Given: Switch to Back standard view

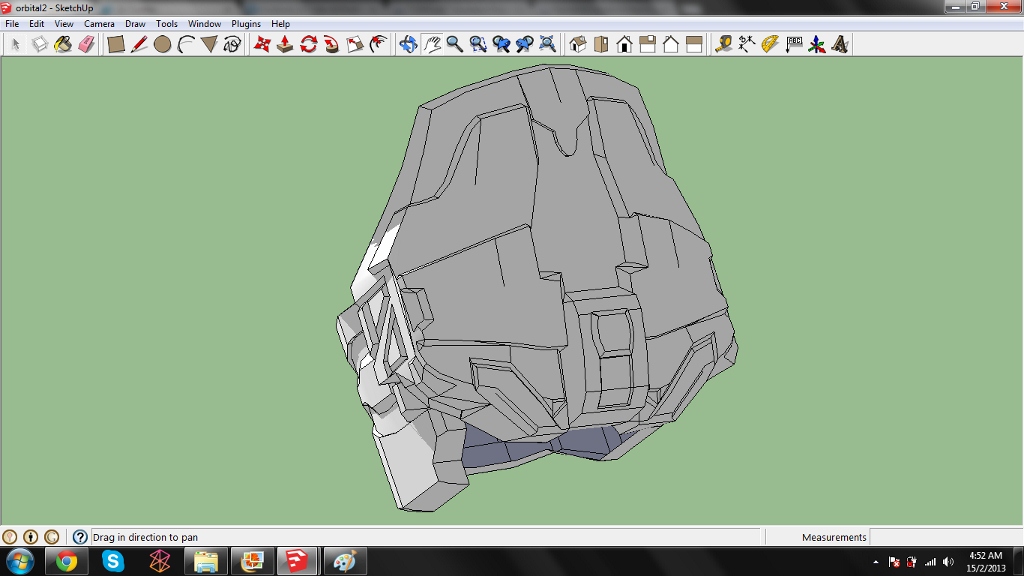Looking at the screenshot, I should tap(671, 44).
